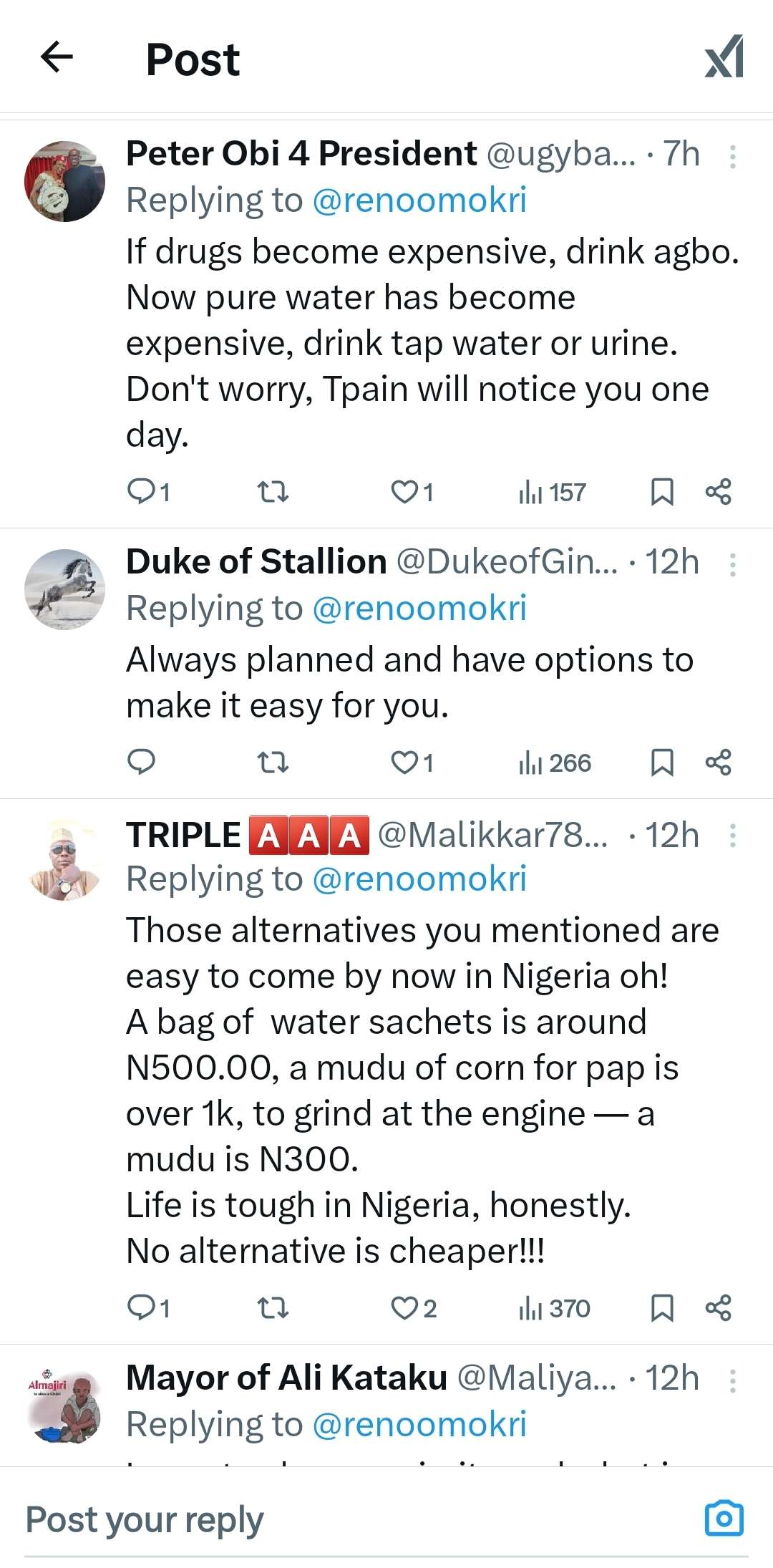
Task: Open more options for Peter Obi reply
Action: (x=733, y=156)
